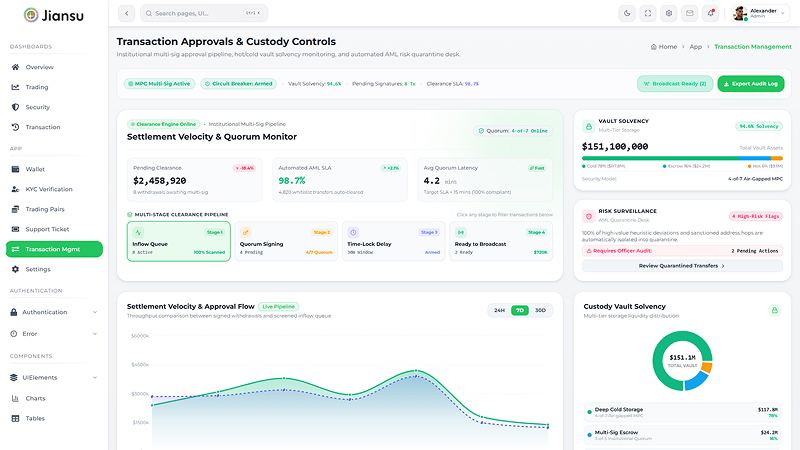800x450 pixels.
Task: Click Transaction Management breadcrumb
Action: point(753,46)
